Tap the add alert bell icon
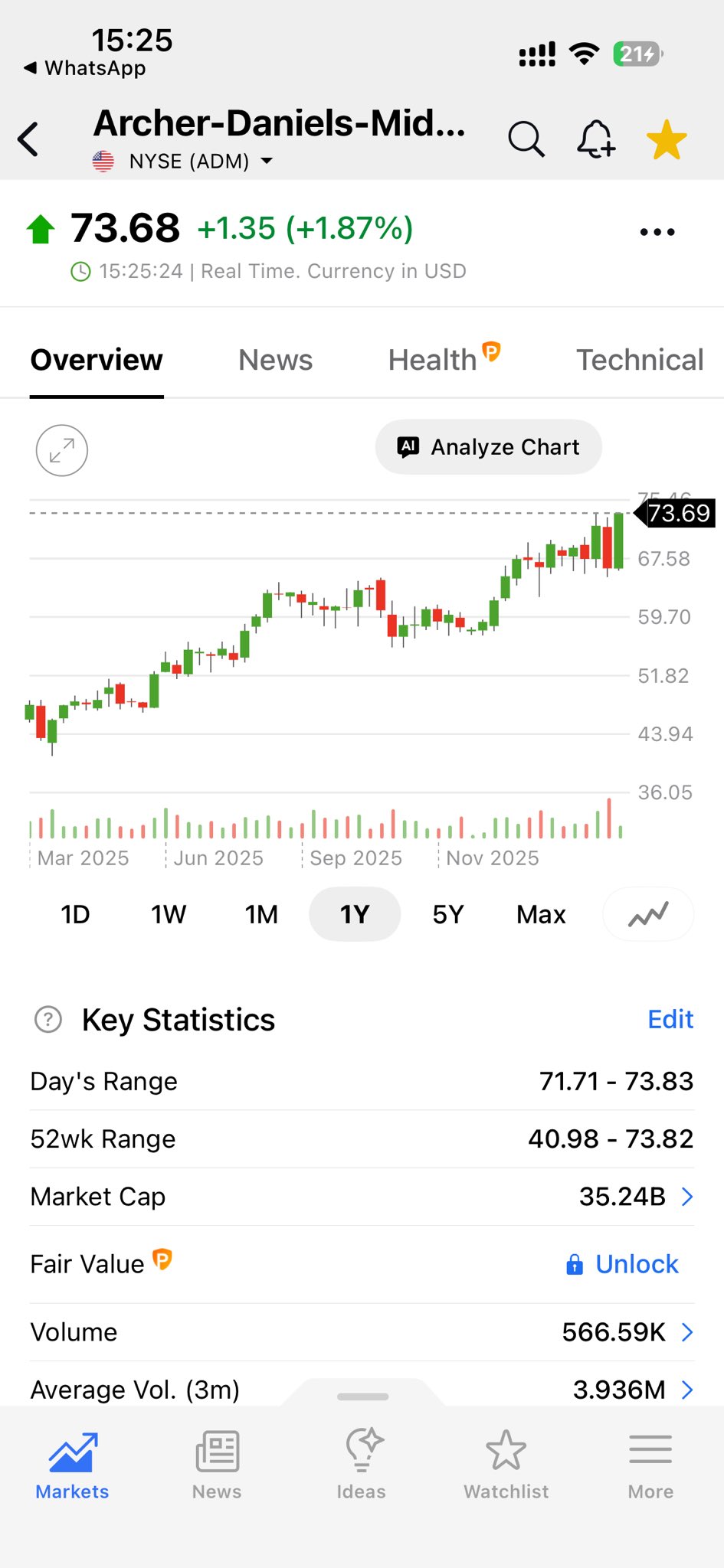724x1568 pixels. click(595, 139)
